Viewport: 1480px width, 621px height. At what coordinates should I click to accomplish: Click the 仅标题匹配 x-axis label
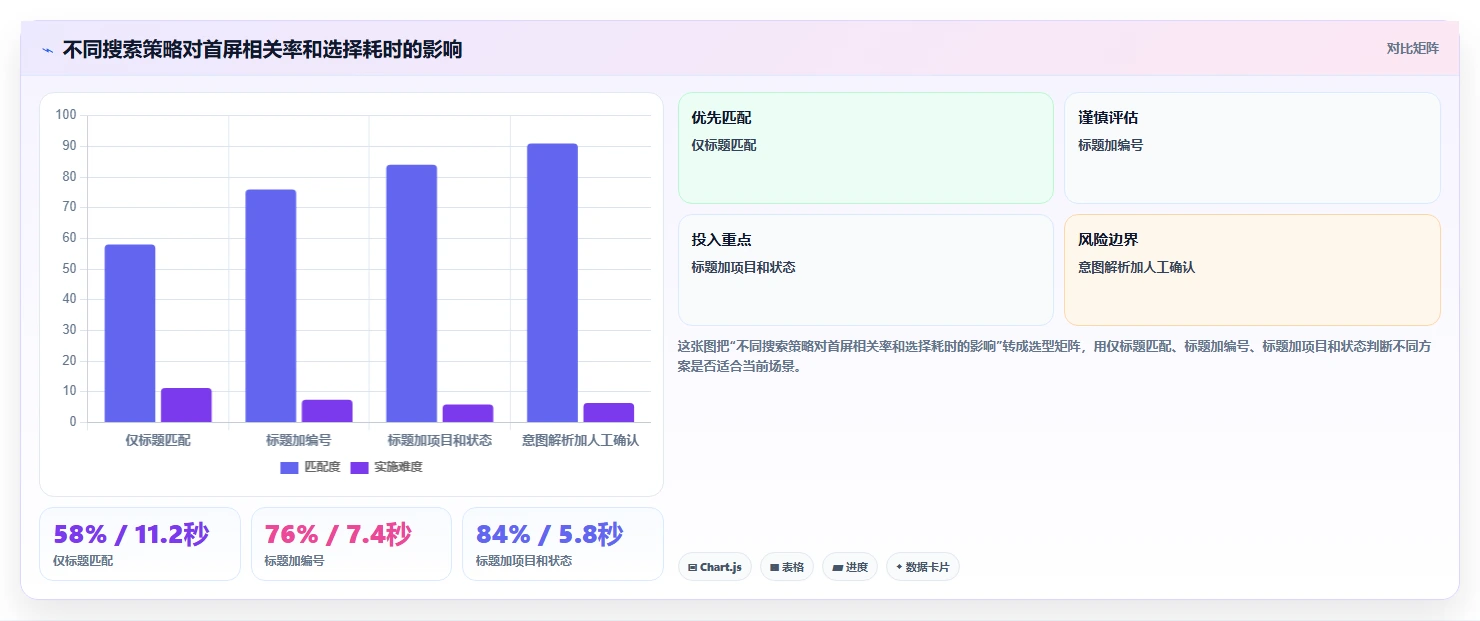[x=158, y=440]
